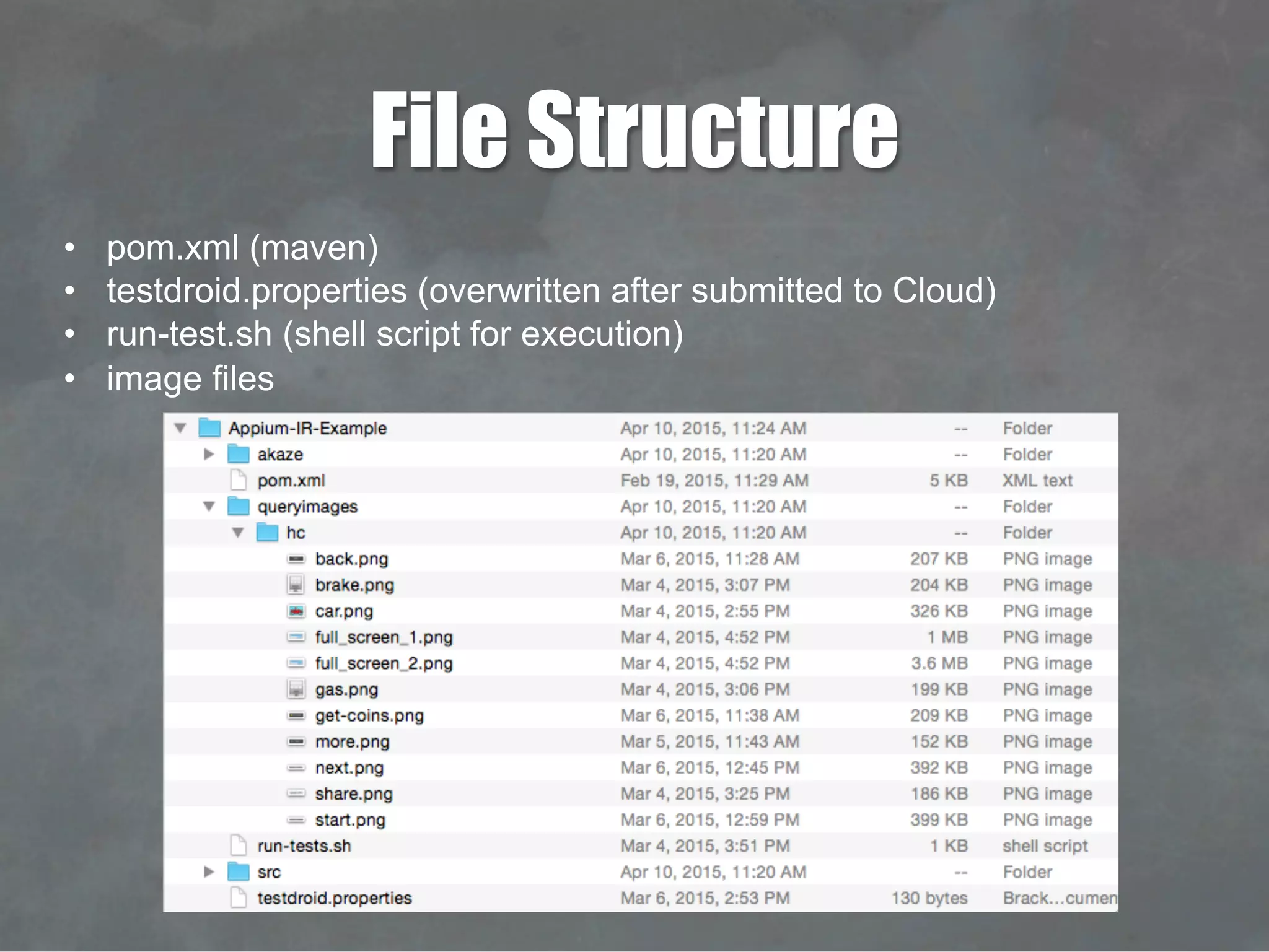1269x952 pixels.
Task: Select the next.png file name
Action: pyautogui.click(x=349, y=768)
